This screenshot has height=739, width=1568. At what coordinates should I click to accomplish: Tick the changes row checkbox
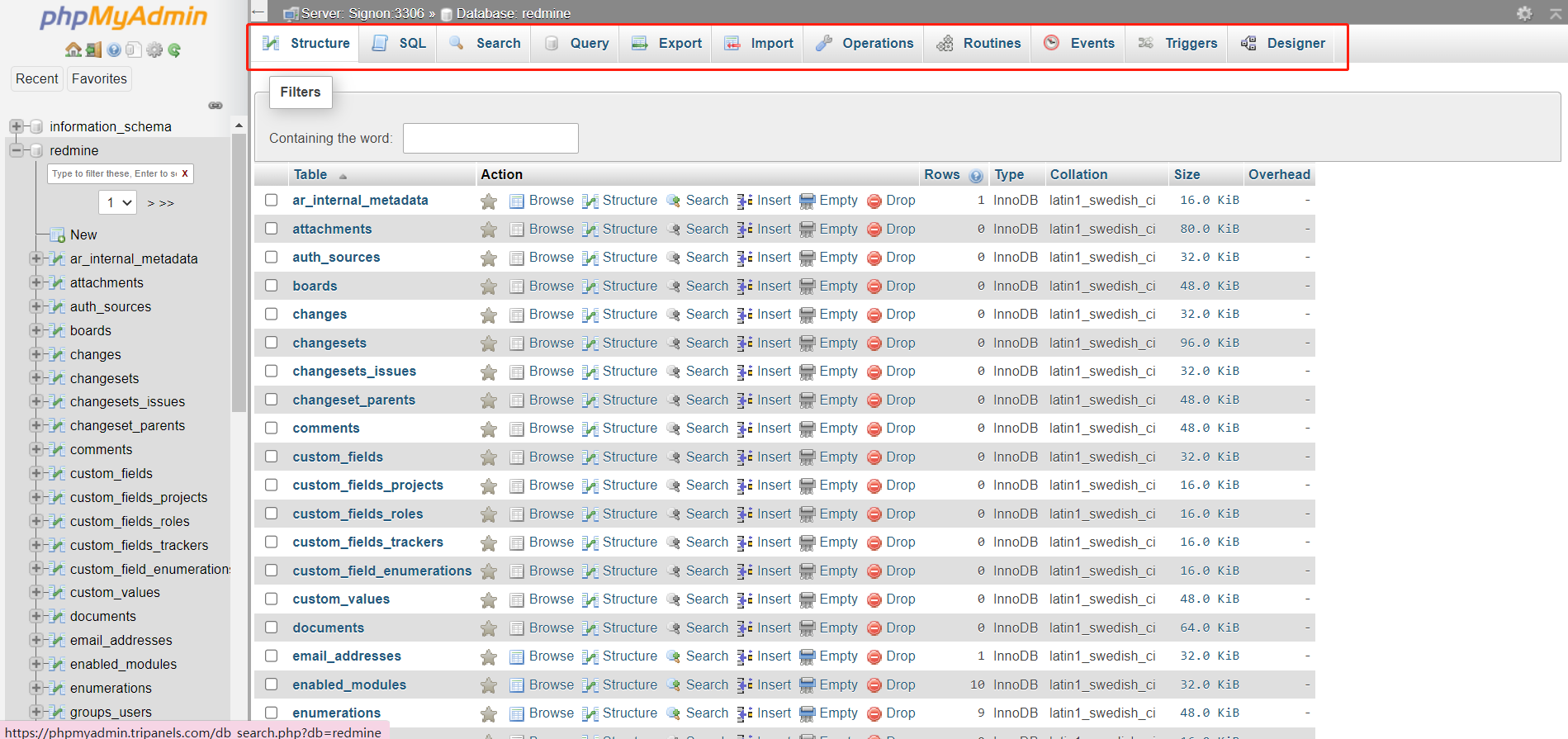coord(271,314)
